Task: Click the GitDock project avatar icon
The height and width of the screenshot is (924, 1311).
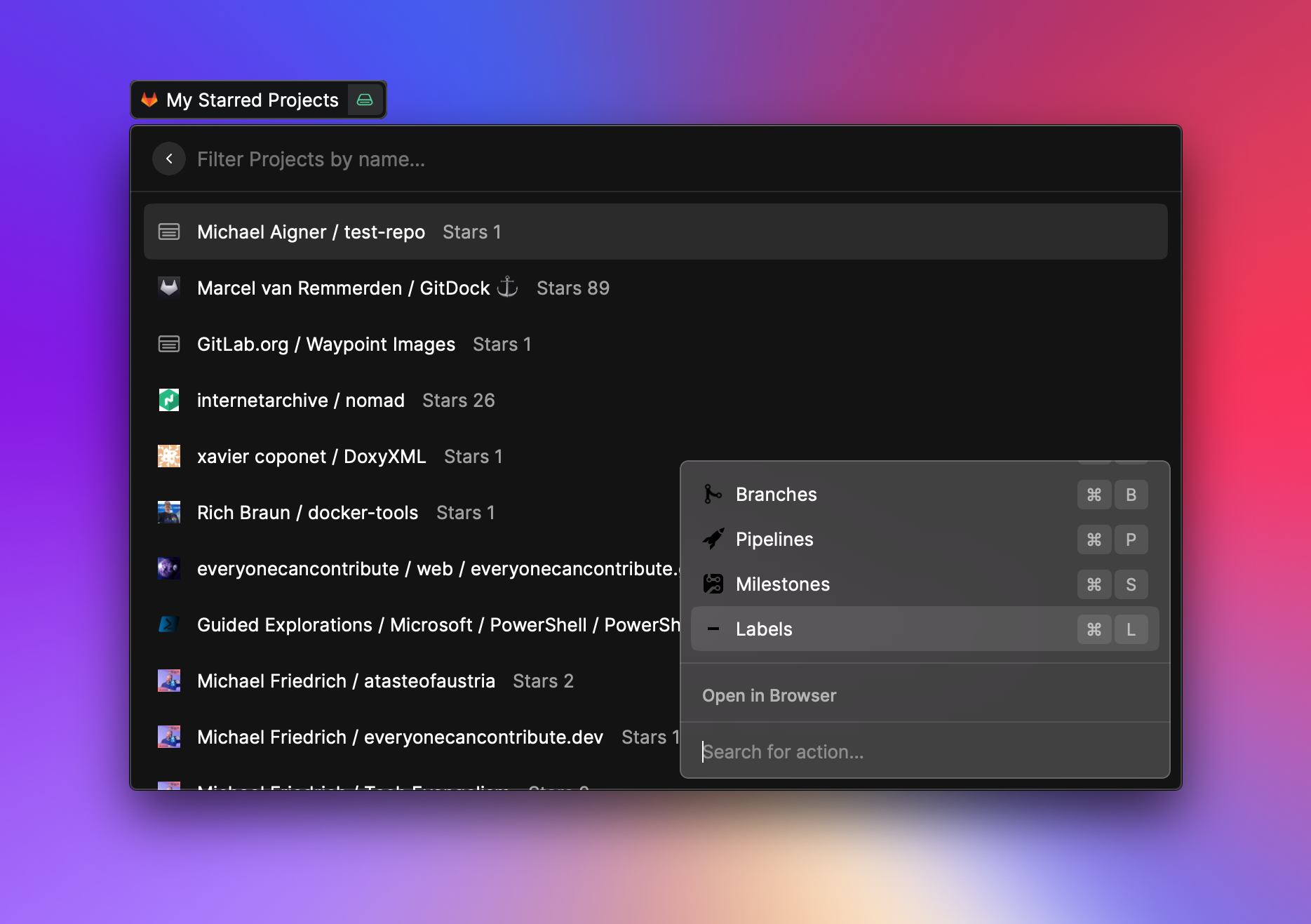Action: point(169,288)
